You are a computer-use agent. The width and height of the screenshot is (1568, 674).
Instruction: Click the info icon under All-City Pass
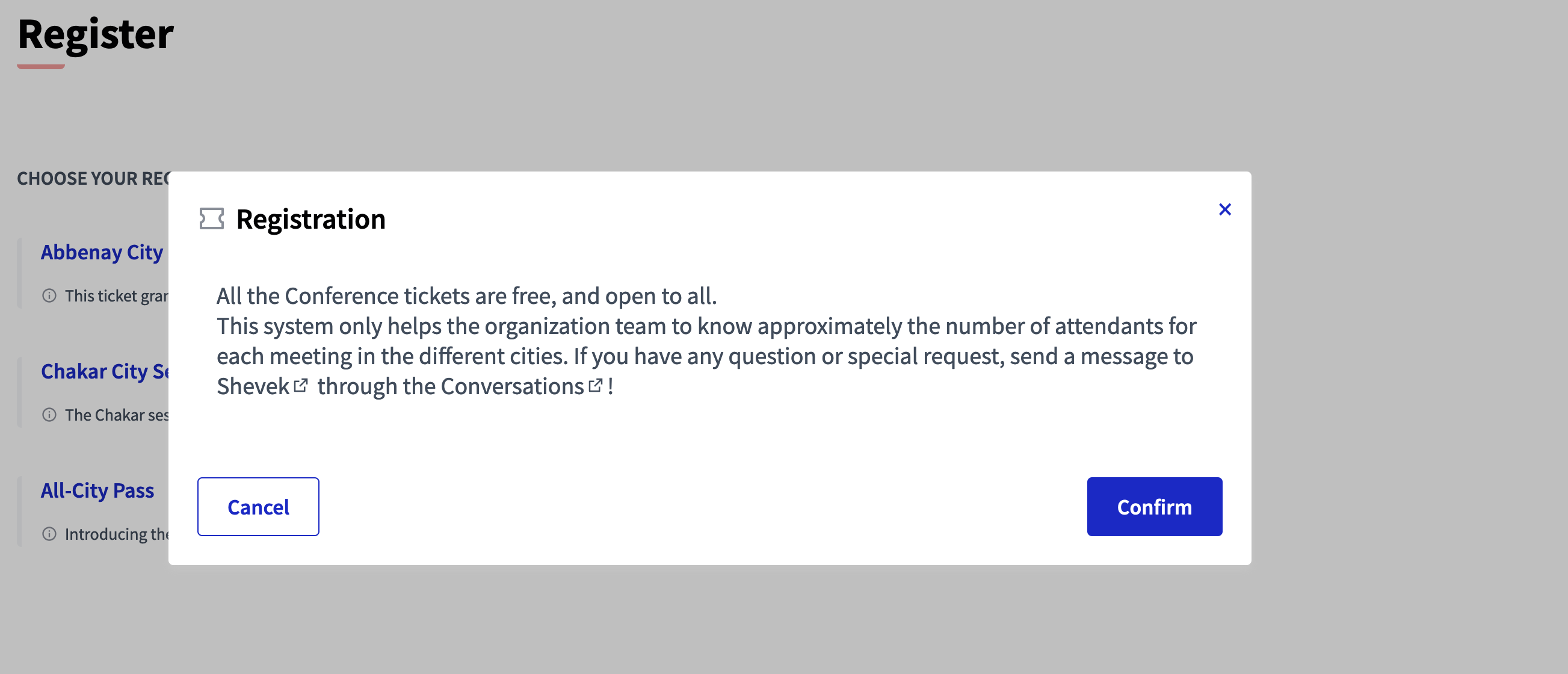click(x=49, y=534)
